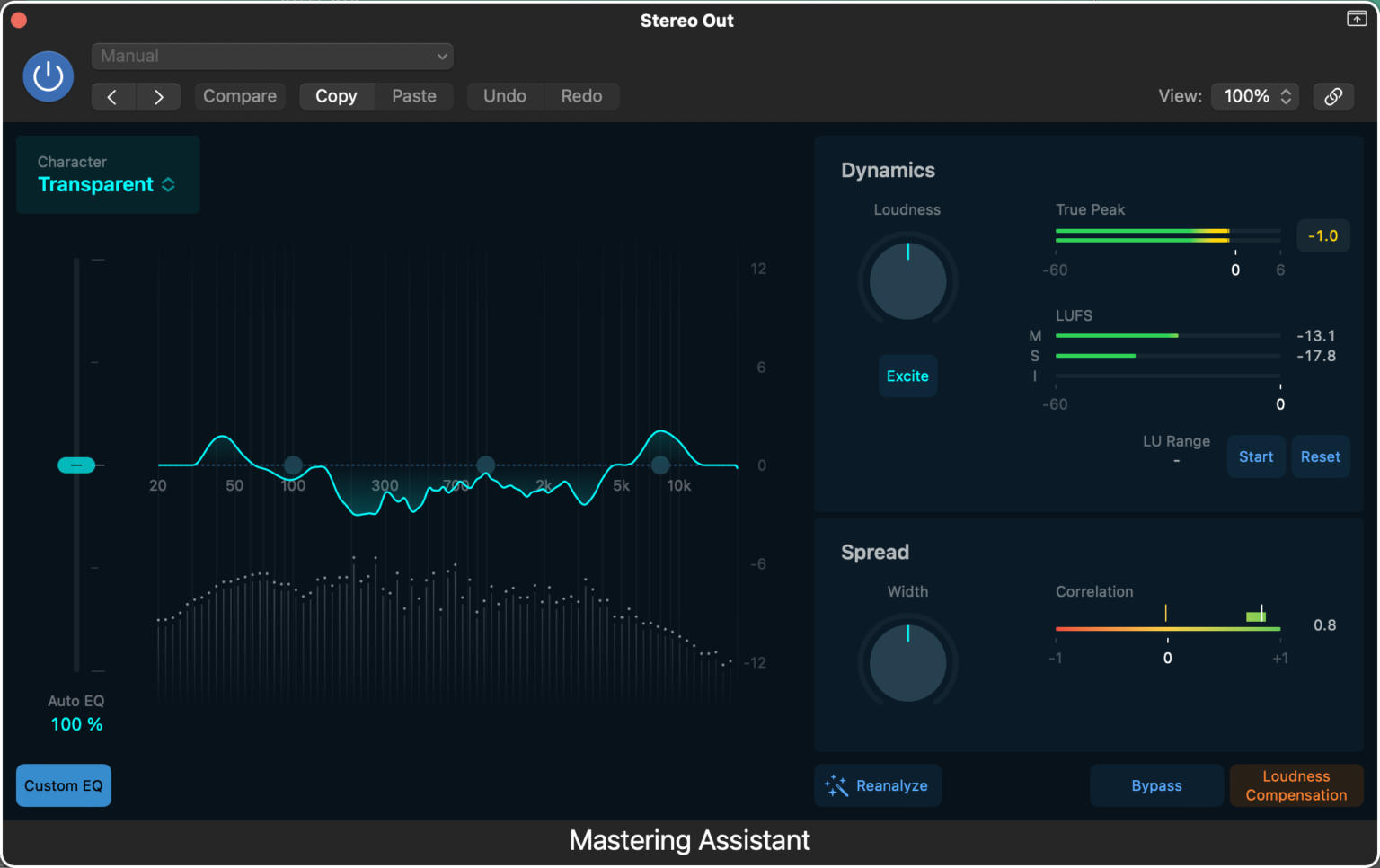Switch to the Copy segment
This screenshot has height=868, width=1380.
pos(336,95)
